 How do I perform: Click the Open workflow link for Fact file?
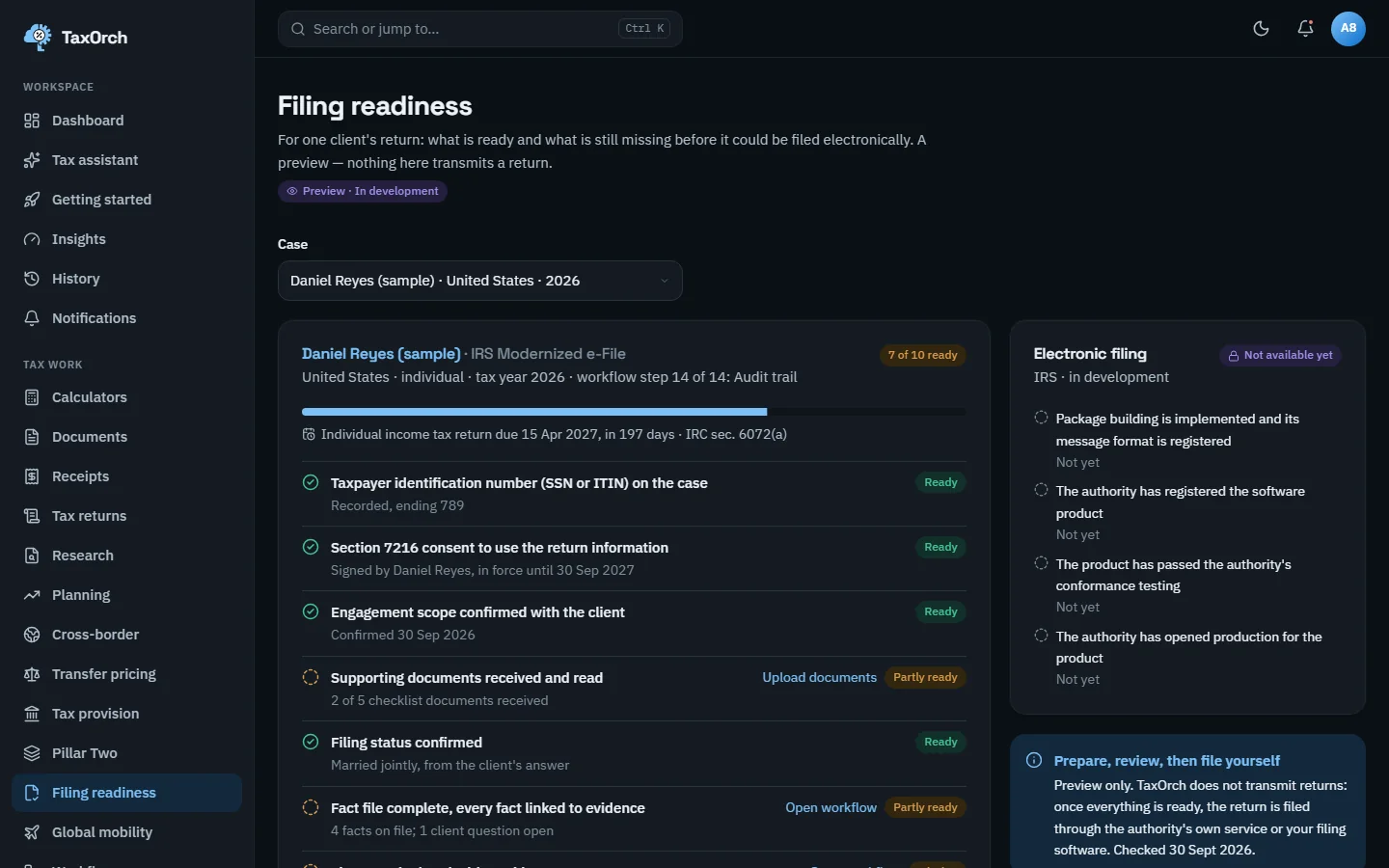coord(831,807)
